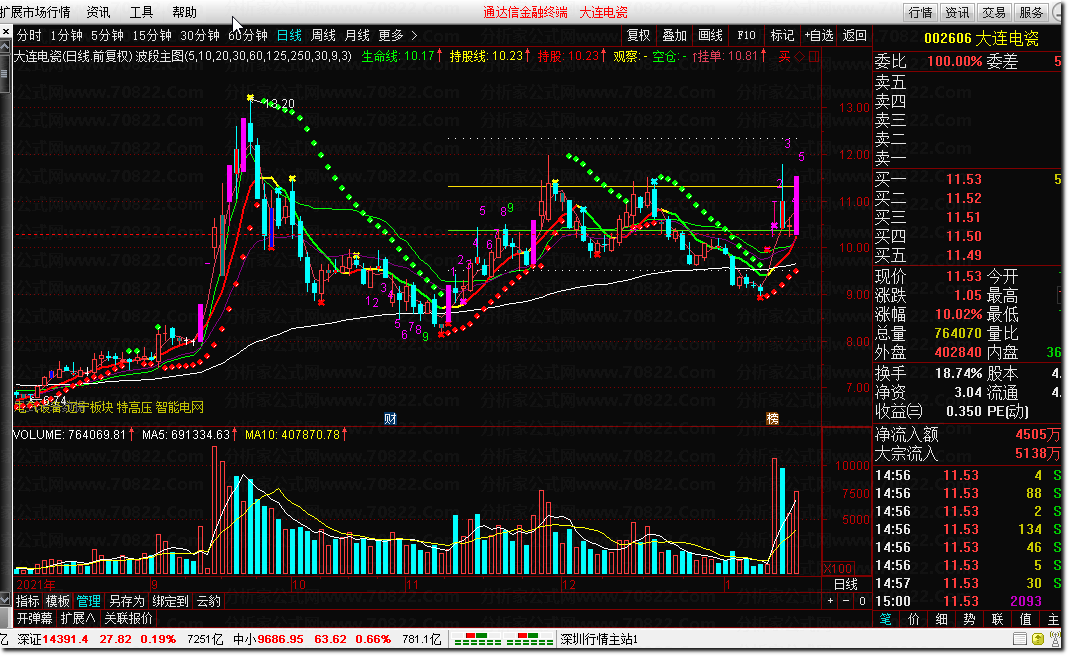The height and width of the screenshot is (656, 1070).
Task: Add stock via +自选 button
Action: [x=819, y=35]
